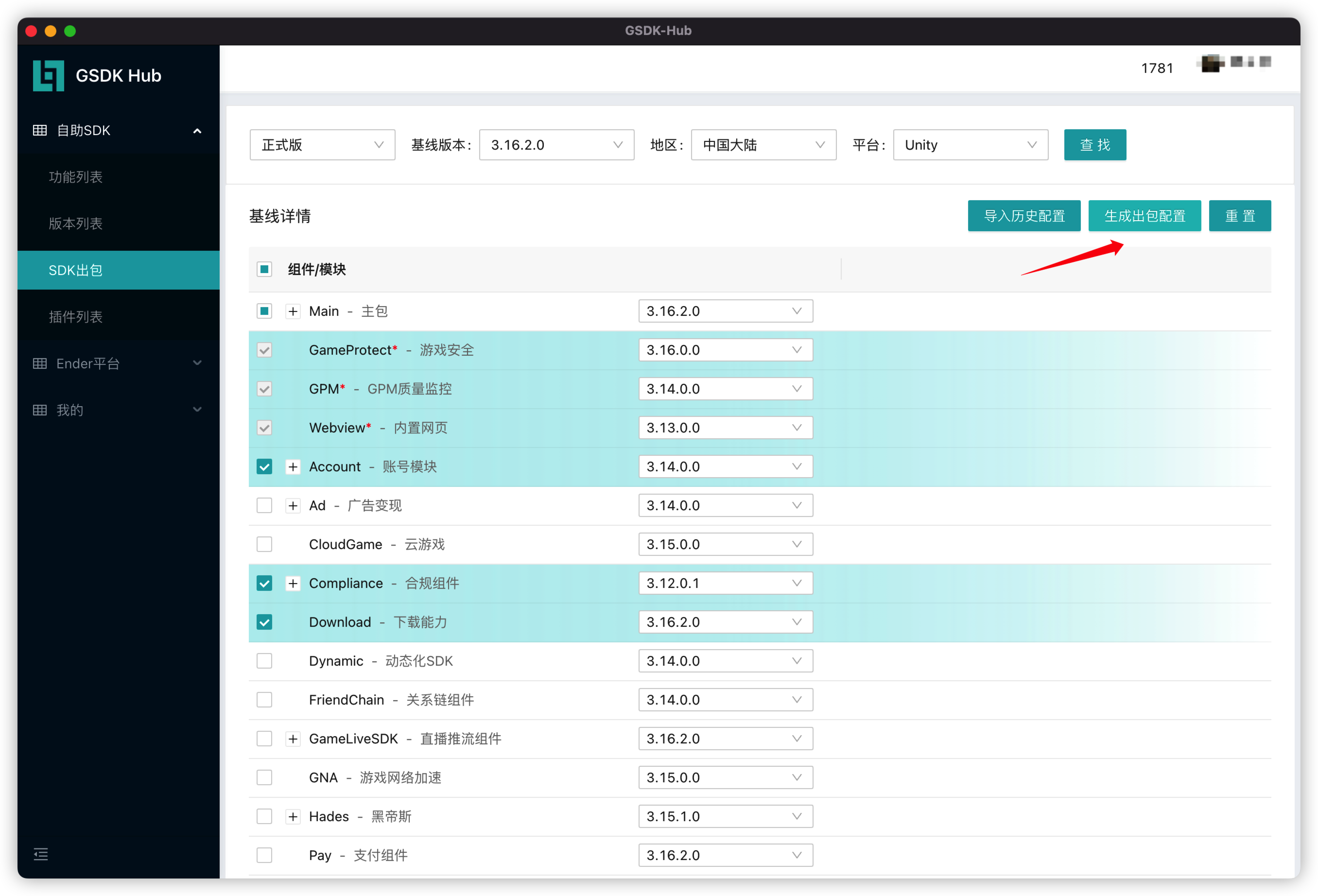This screenshot has width=1318, height=896.
Task: Click the GSDK Hub logo icon
Action: coord(48,75)
